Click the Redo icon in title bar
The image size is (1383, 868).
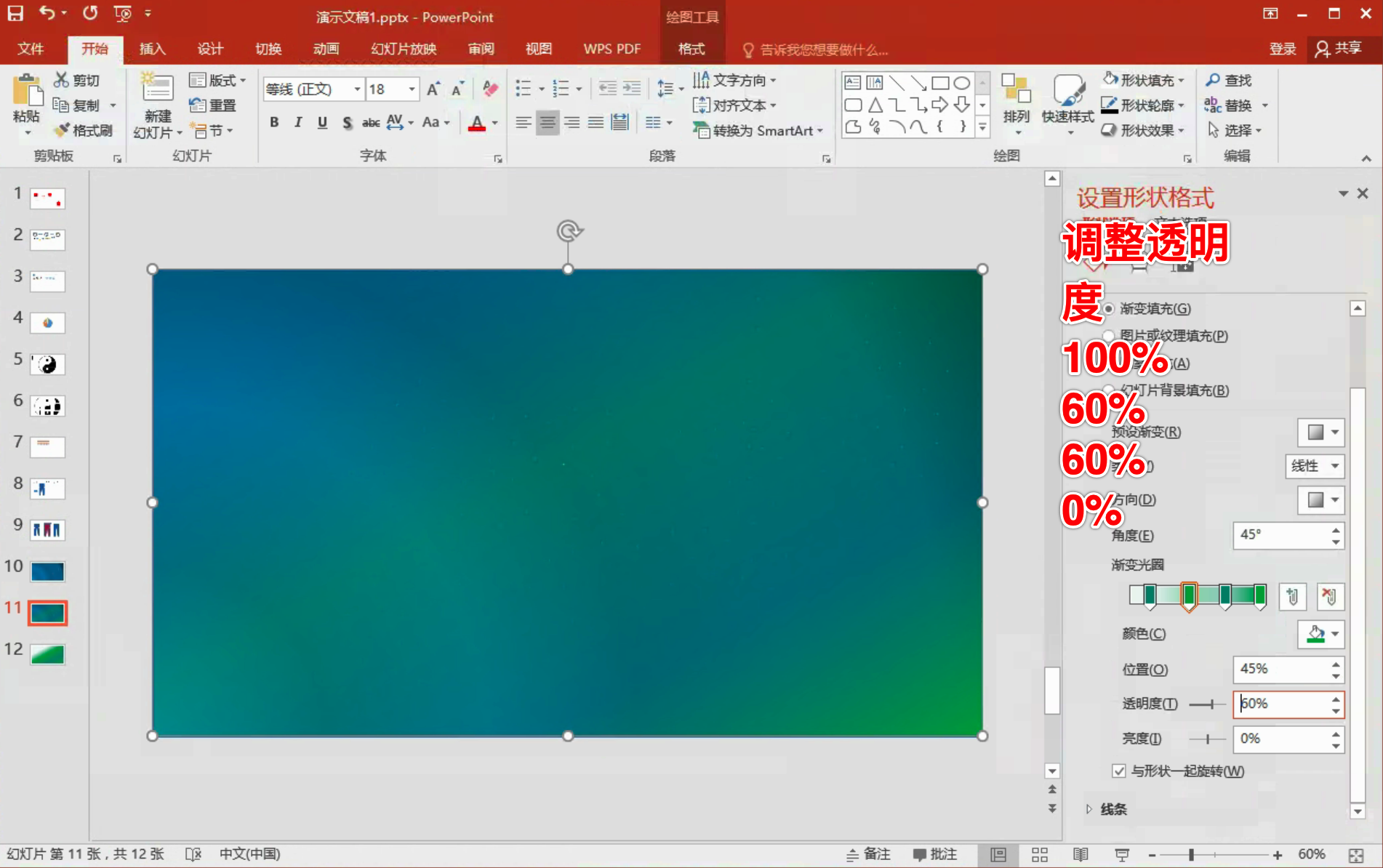tap(90, 13)
